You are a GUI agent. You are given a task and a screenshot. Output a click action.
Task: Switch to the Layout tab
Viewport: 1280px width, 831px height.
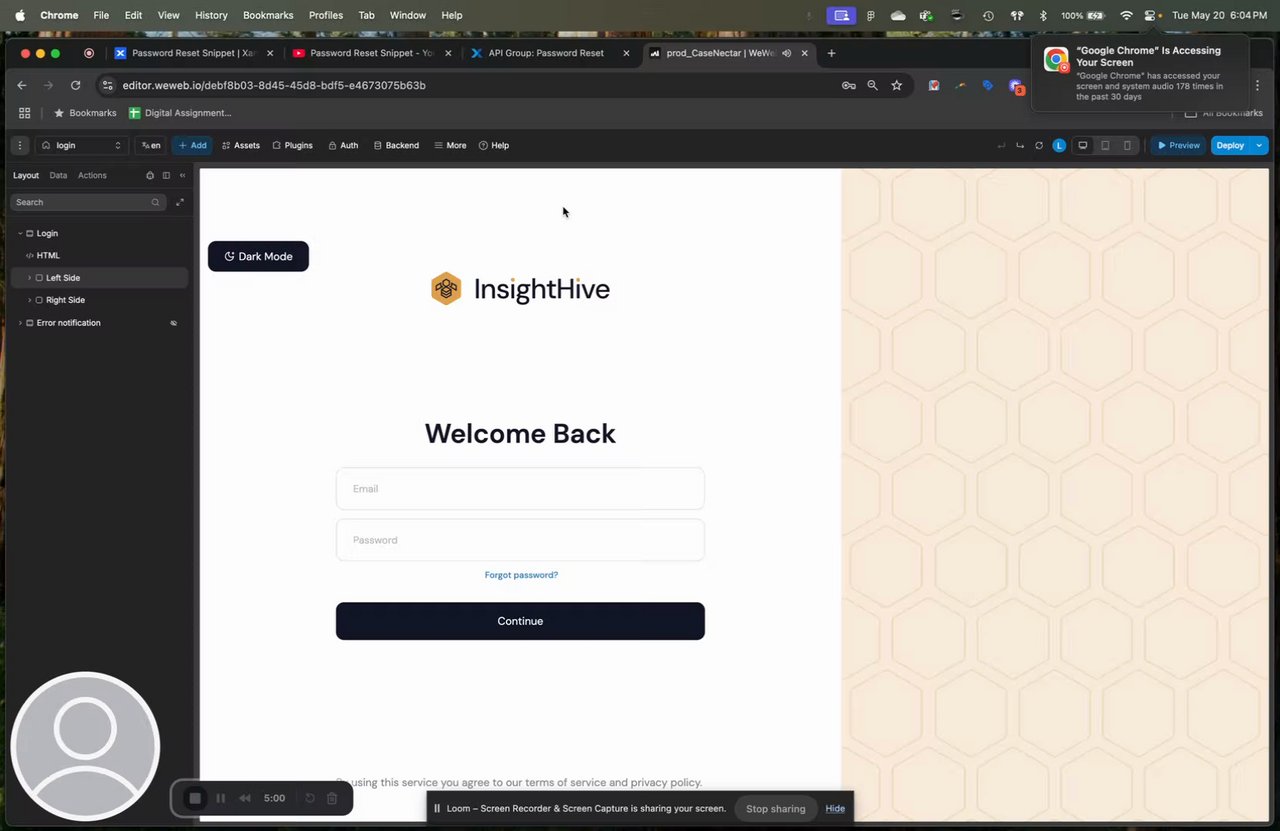(x=26, y=175)
